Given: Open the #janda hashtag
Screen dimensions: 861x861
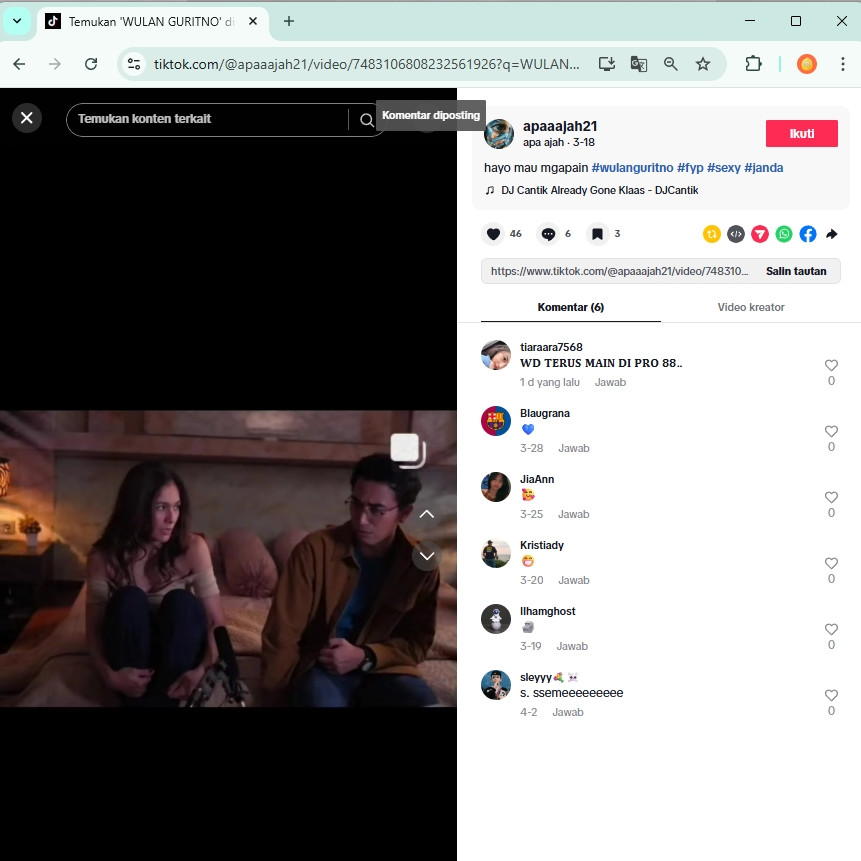Looking at the screenshot, I should pyautogui.click(x=764, y=168).
